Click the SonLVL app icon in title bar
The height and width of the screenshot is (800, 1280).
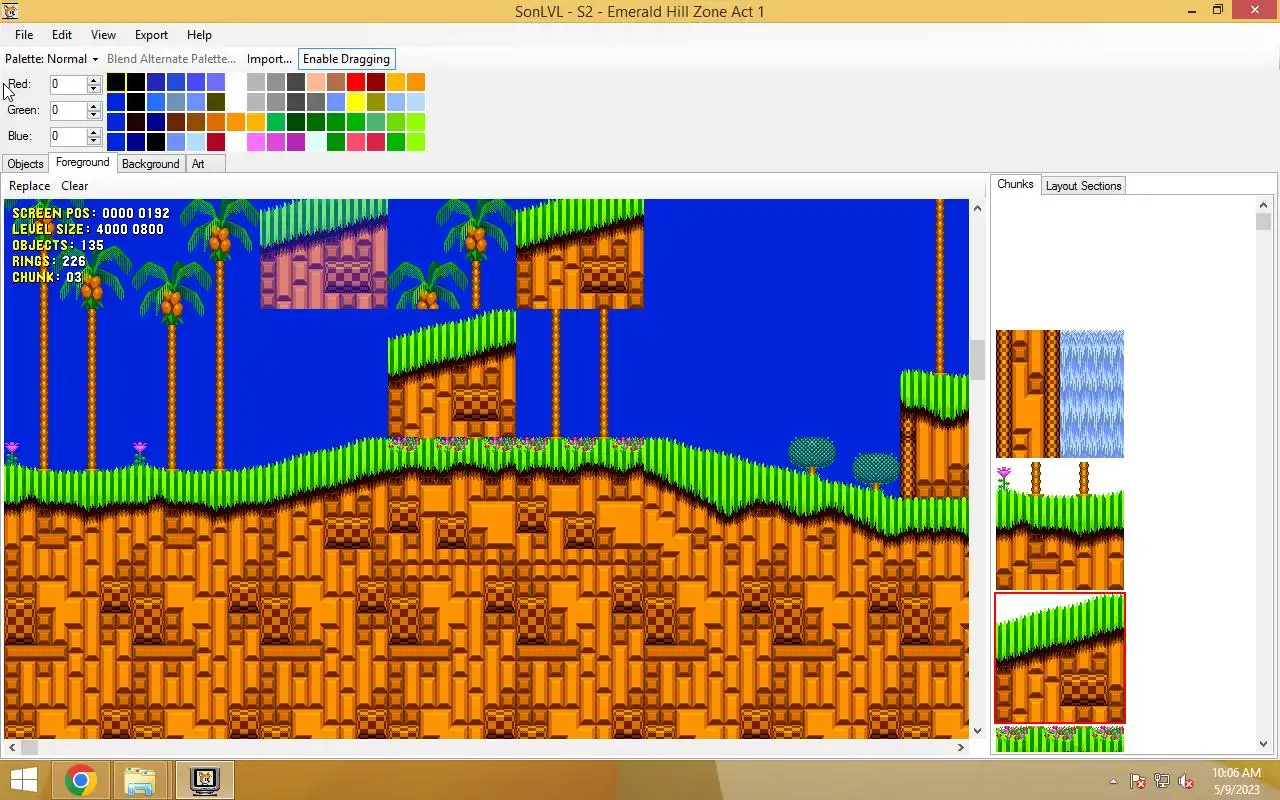click(x=10, y=11)
